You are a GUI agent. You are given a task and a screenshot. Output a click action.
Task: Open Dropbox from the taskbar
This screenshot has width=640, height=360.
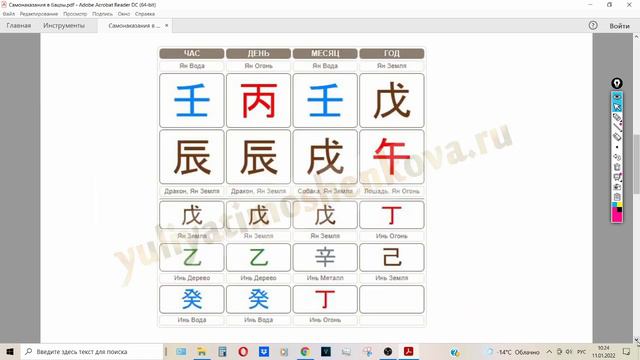pos(264,351)
